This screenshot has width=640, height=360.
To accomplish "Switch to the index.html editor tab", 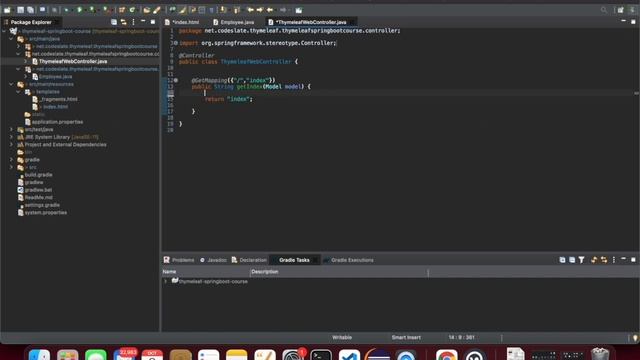I will point(182,22).
